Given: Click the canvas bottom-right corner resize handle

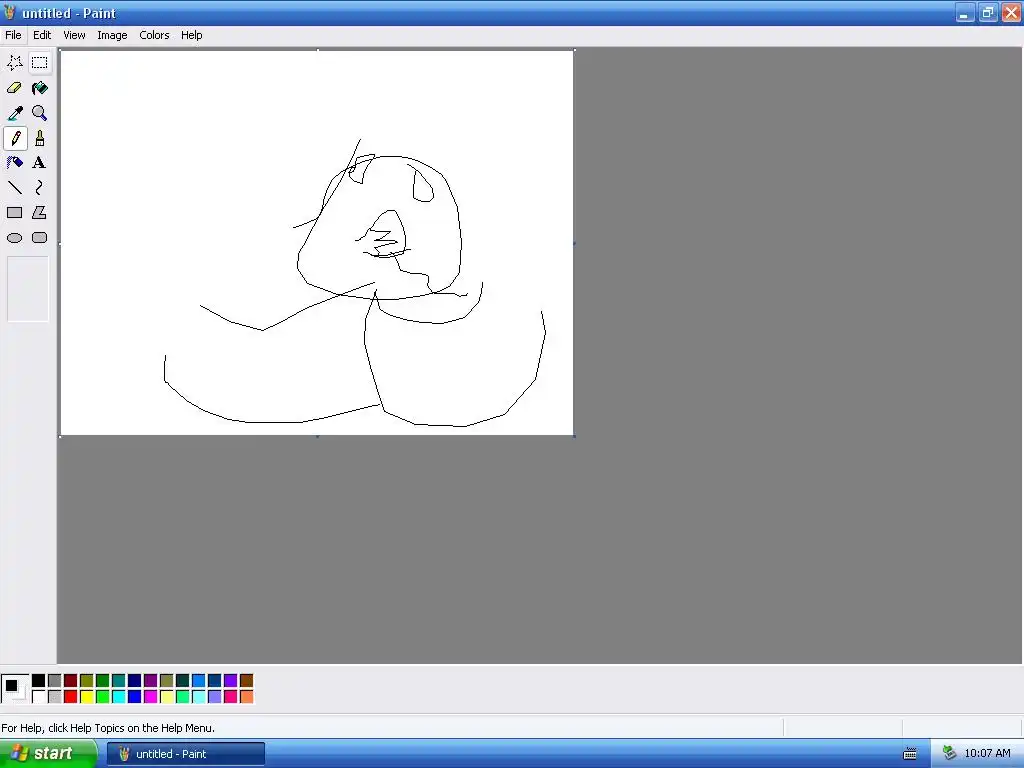Looking at the screenshot, I should [574, 436].
